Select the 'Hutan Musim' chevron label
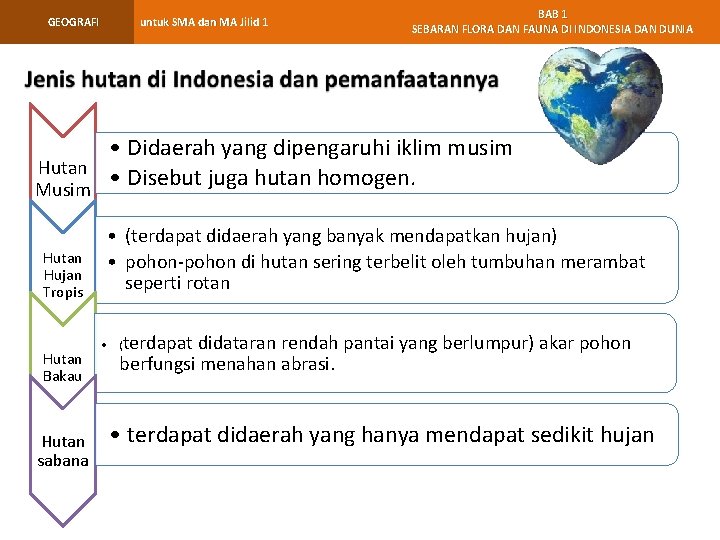This screenshot has height=540, width=720. [x=63, y=179]
